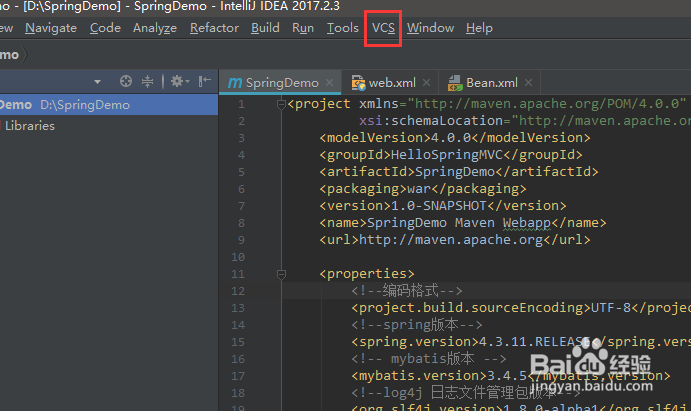Viewport: 691px width, 411px height.
Task: Close the SpringDemo editor tab
Action: pos(329,82)
